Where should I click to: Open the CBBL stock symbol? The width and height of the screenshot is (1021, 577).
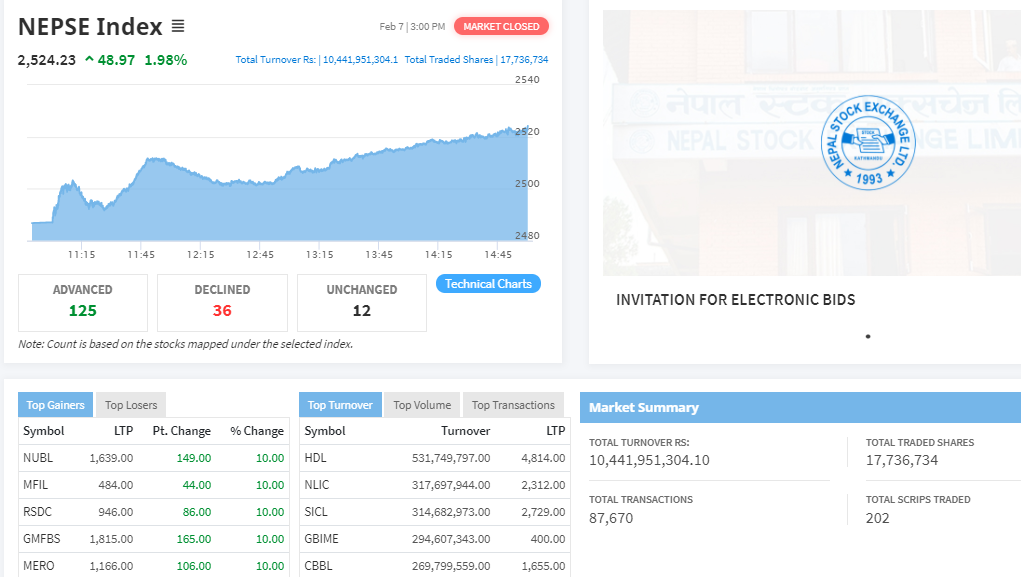click(318, 566)
